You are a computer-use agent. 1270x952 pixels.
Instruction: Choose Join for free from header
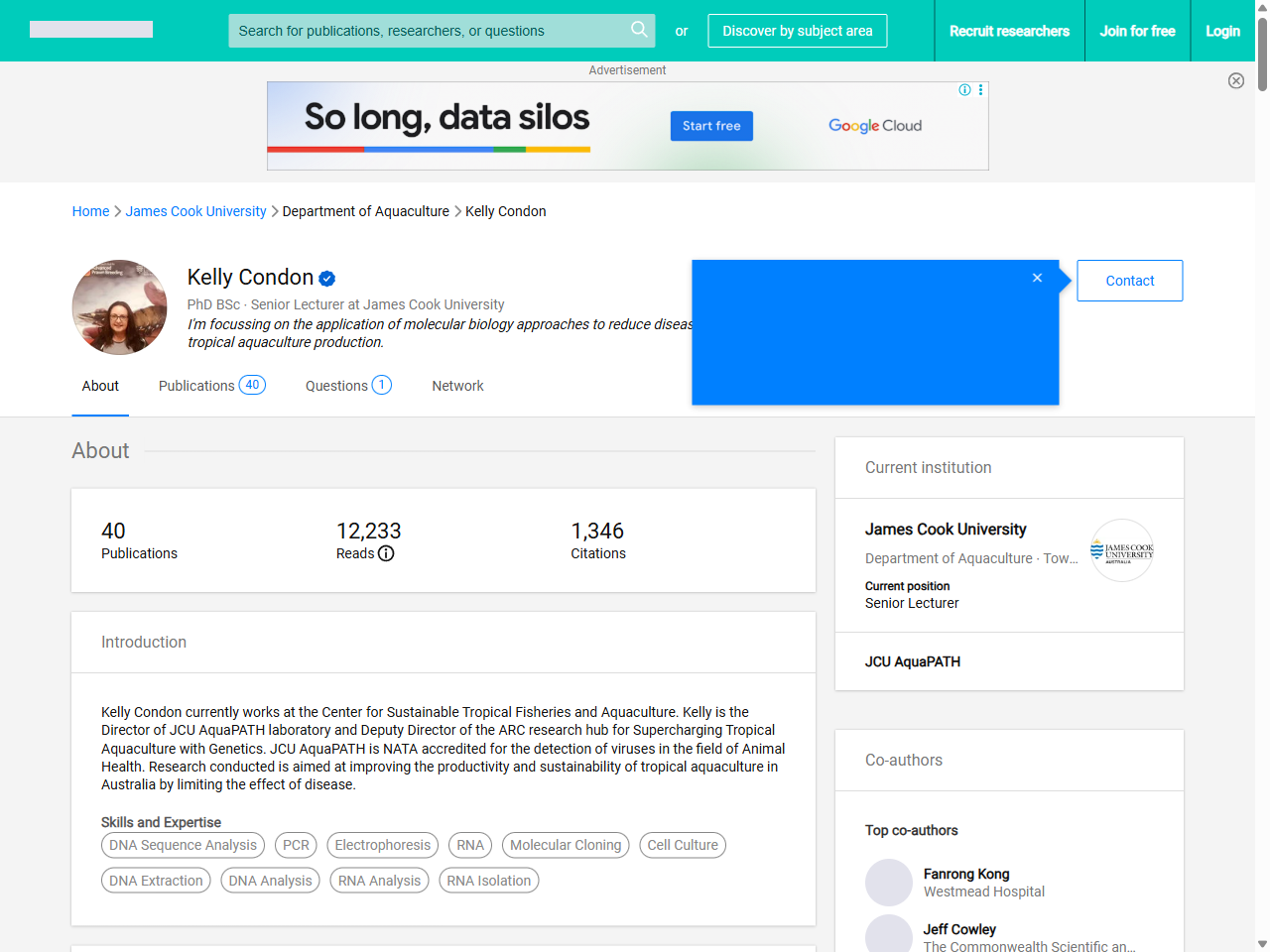(x=1137, y=31)
